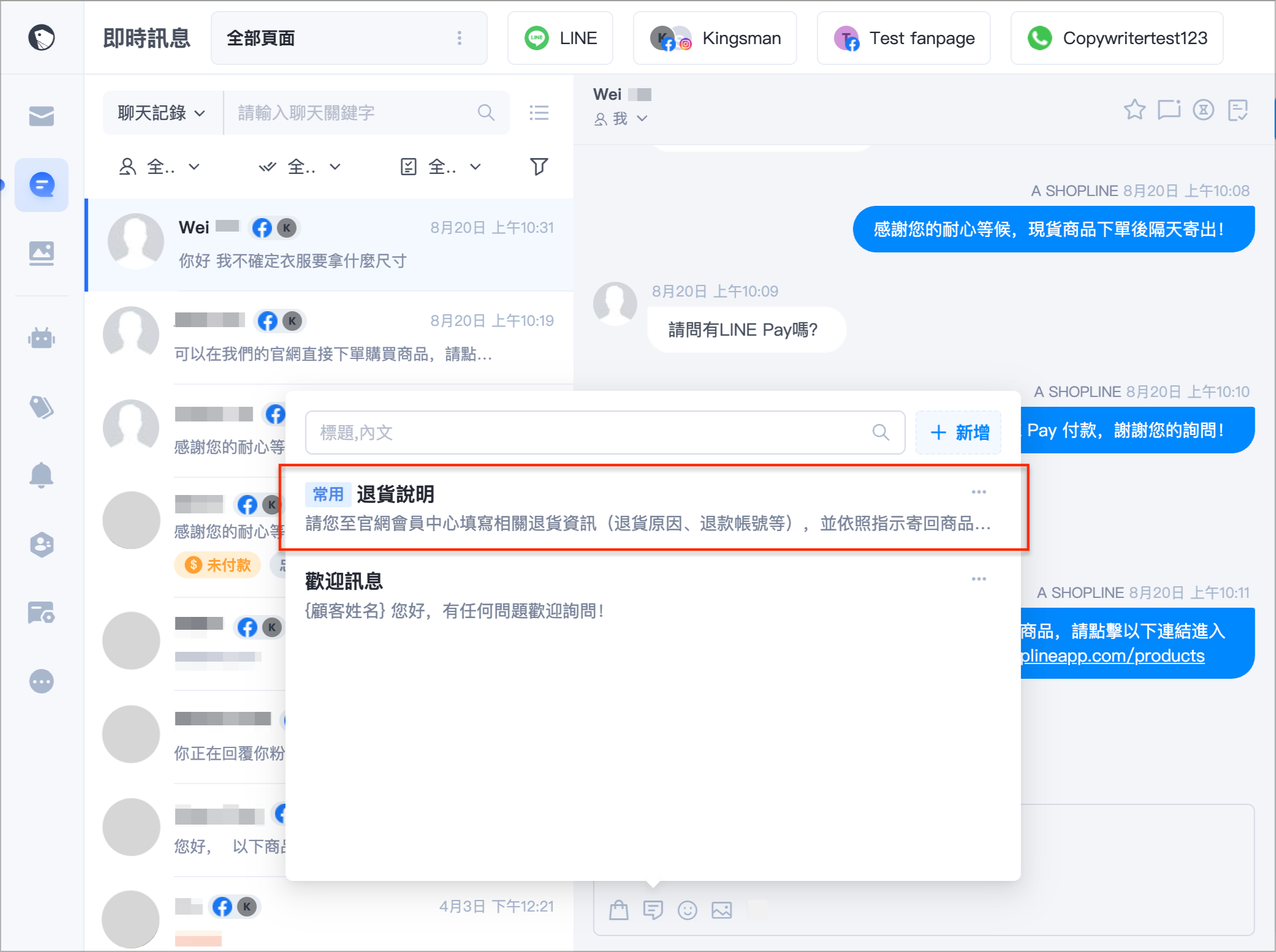Click the 未付款 unpaid tag
The image size is (1276, 952).
(218, 565)
